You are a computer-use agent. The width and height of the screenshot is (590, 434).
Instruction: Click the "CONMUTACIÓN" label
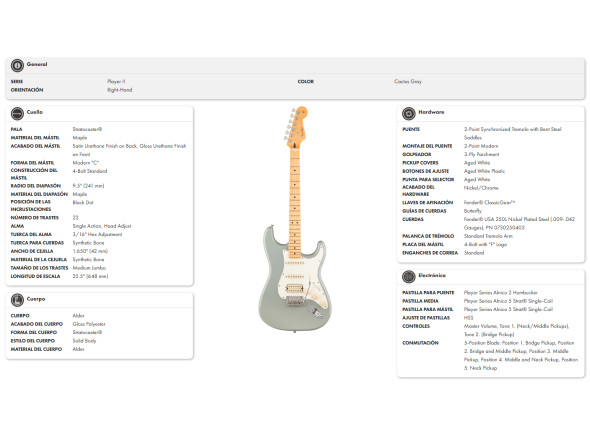tap(420, 343)
